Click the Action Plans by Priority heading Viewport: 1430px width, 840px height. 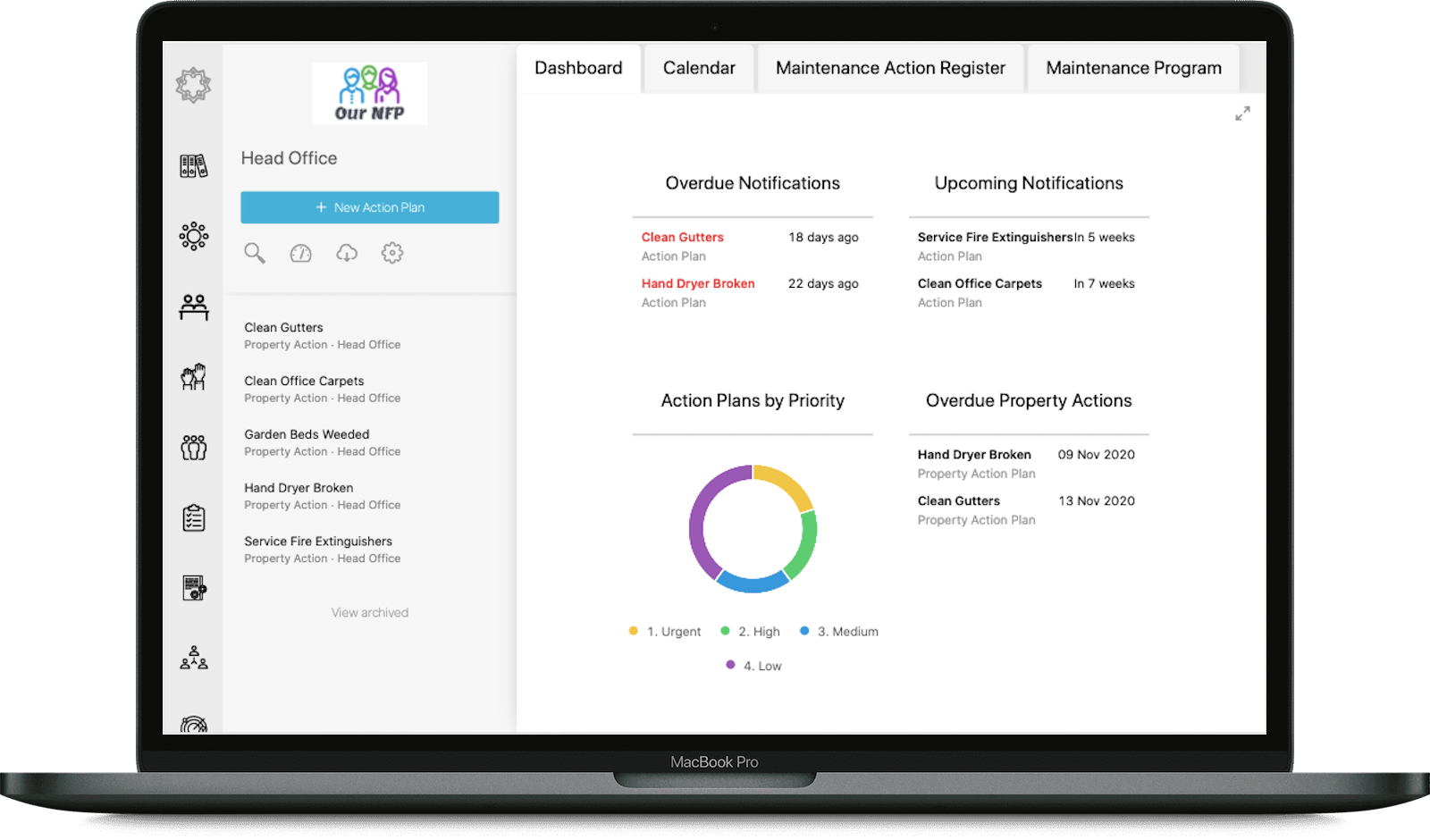click(753, 400)
